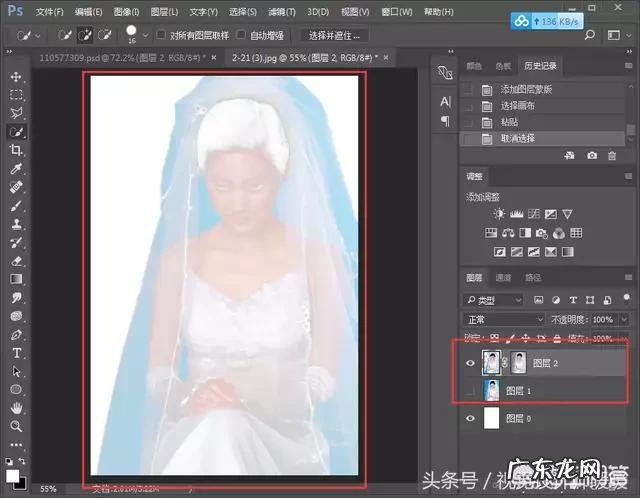Show 图层 1 visibility box
Image resolution: width=640 pixels, height=498 pixels.
pyautogui.click(x=470, y=391)
